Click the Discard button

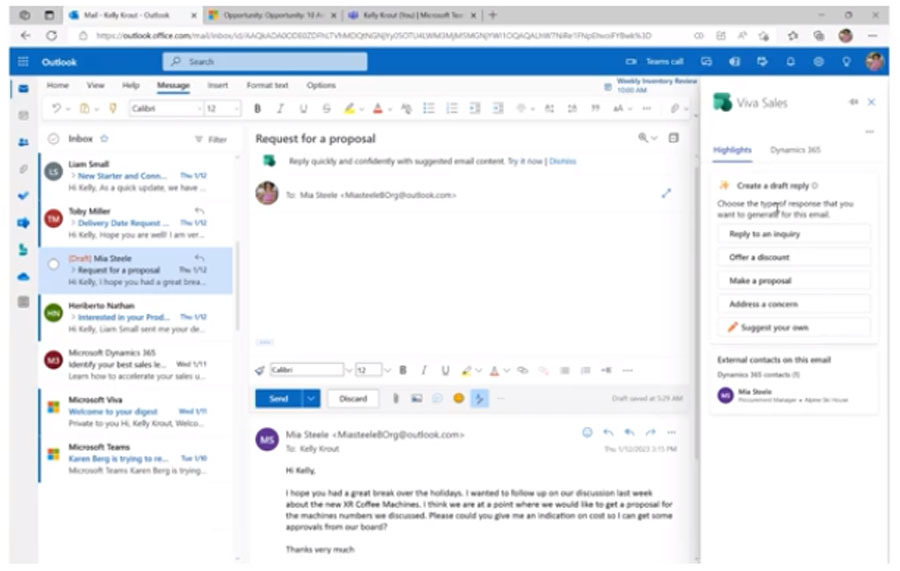point(353,398)
